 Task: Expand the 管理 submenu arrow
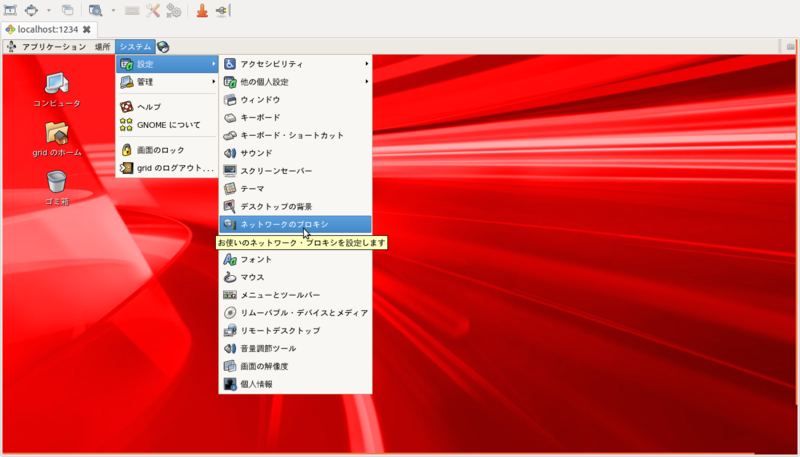click(214, 82)
